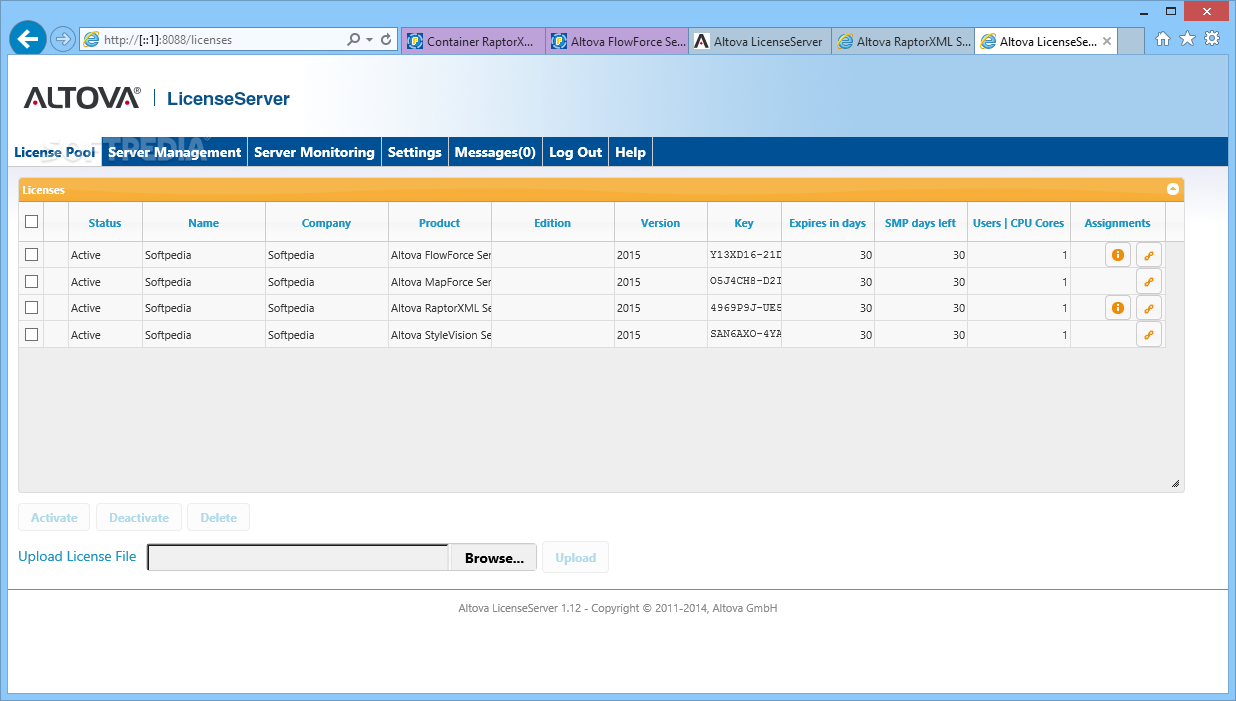Collapse the Licenses panel with orange arrow
This screenshot has height=701, width=1236.
pos(1173,189)
